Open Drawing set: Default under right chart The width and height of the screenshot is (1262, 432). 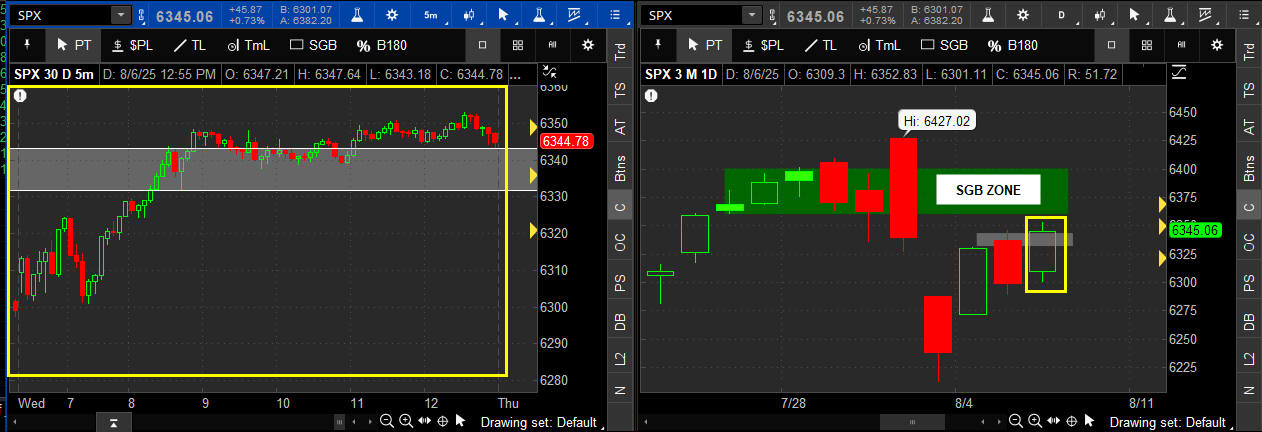point(1167,423)
